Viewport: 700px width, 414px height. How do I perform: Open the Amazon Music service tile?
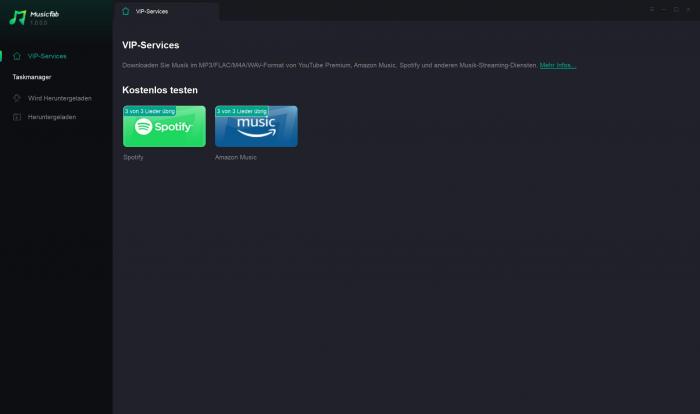(256, 126)
